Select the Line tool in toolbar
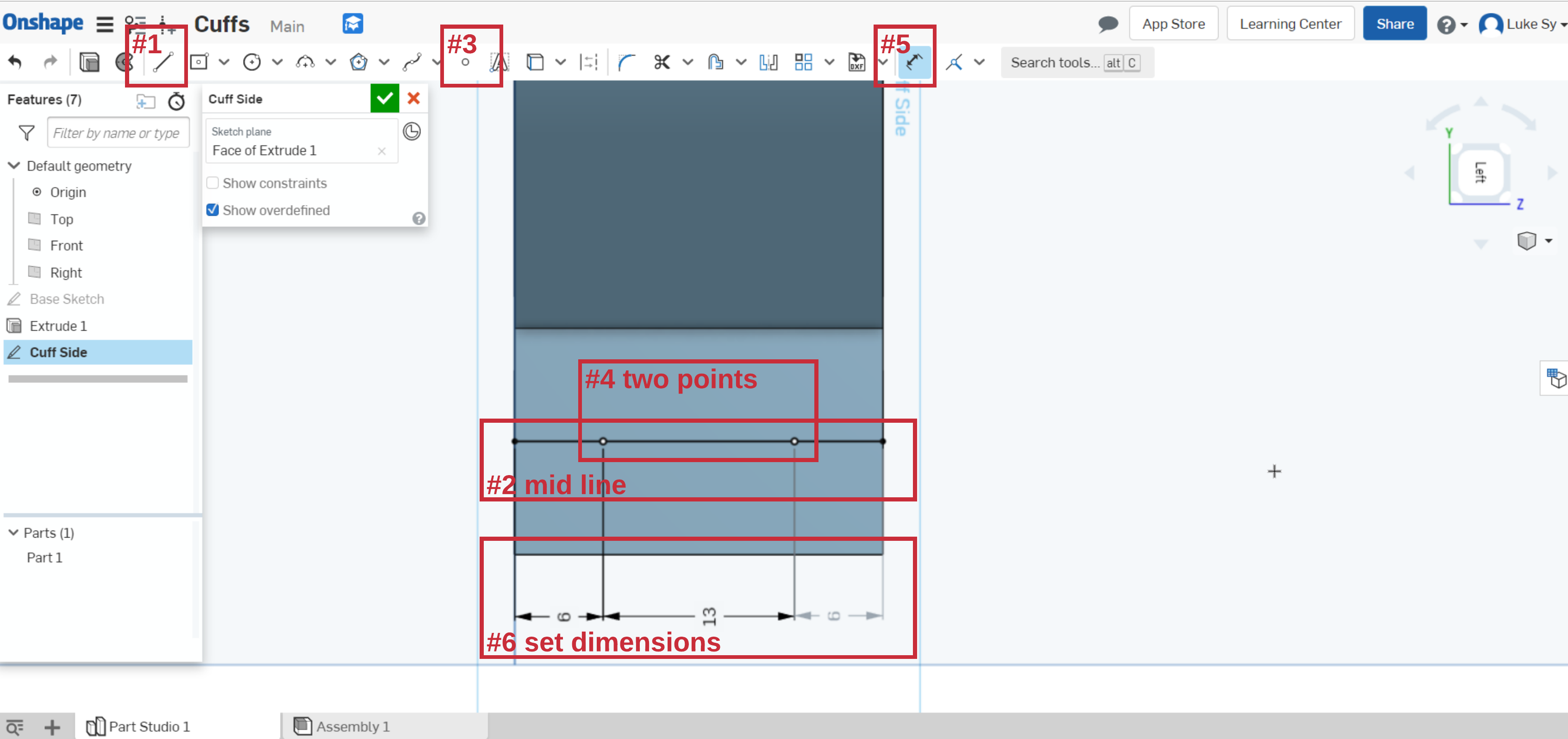 [x=161, y=62]
